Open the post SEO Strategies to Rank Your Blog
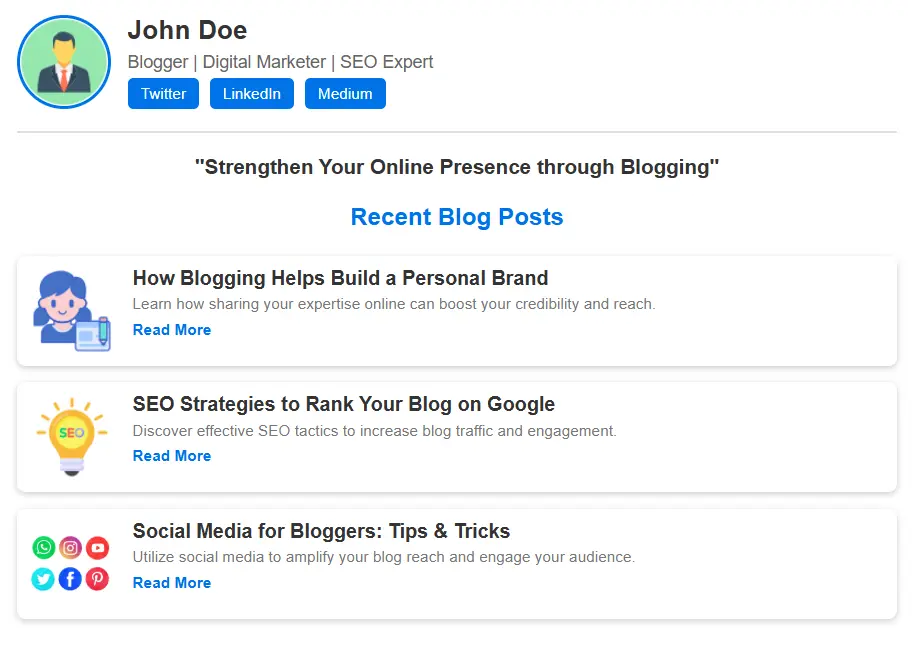 pos(344,404)
